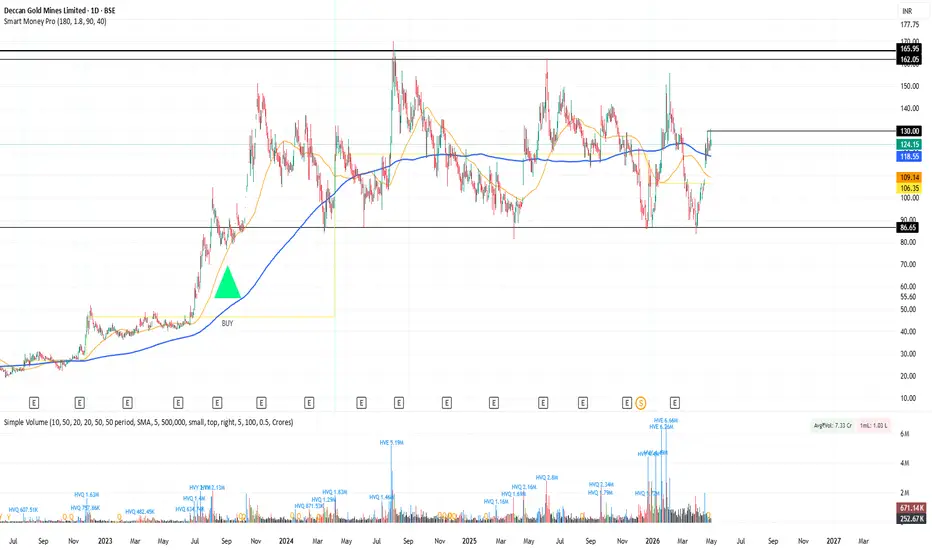This screenshot has width=932, height=550.
Task: Click the 252.67K volume value label
Action: coord(911,518)
